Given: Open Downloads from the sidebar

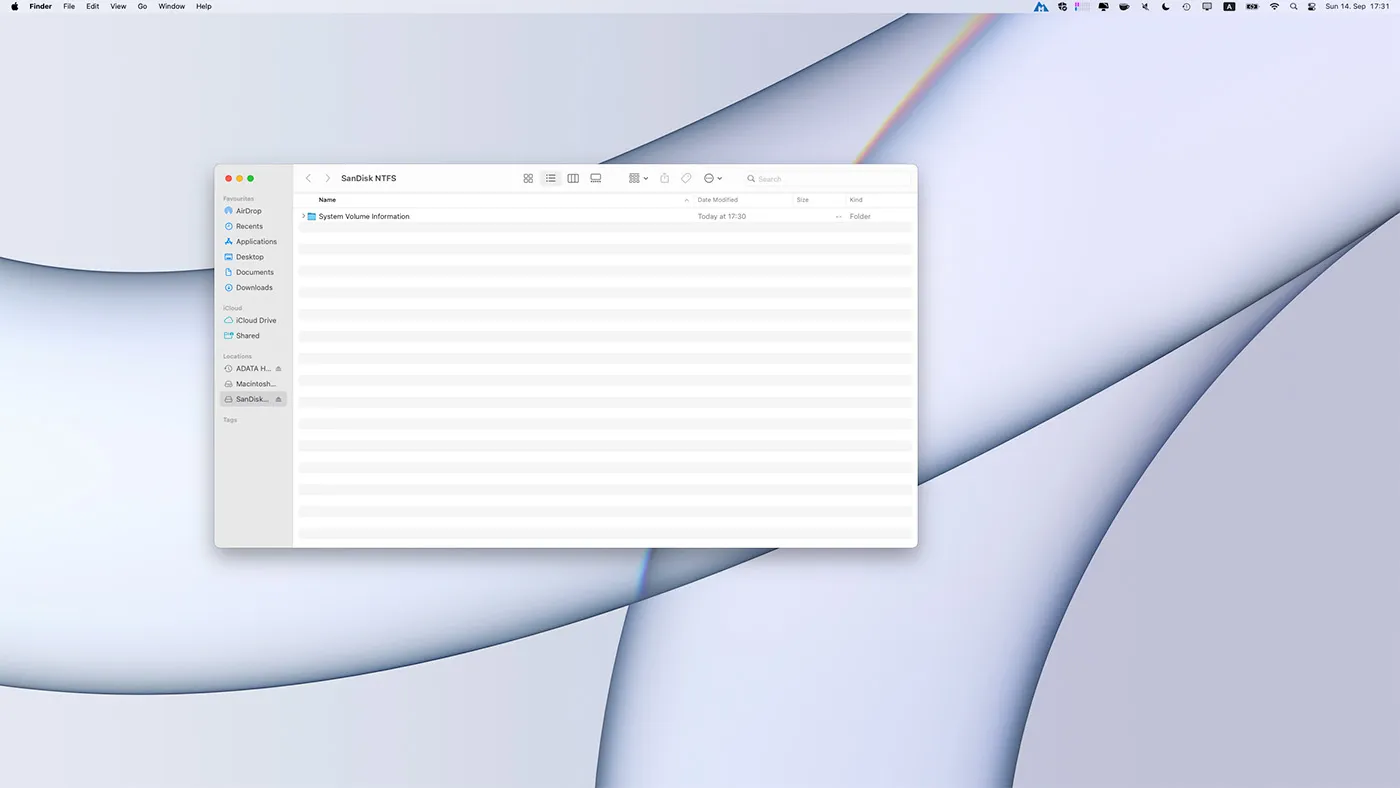Looking at the screenshot, I should coord(253,287).
